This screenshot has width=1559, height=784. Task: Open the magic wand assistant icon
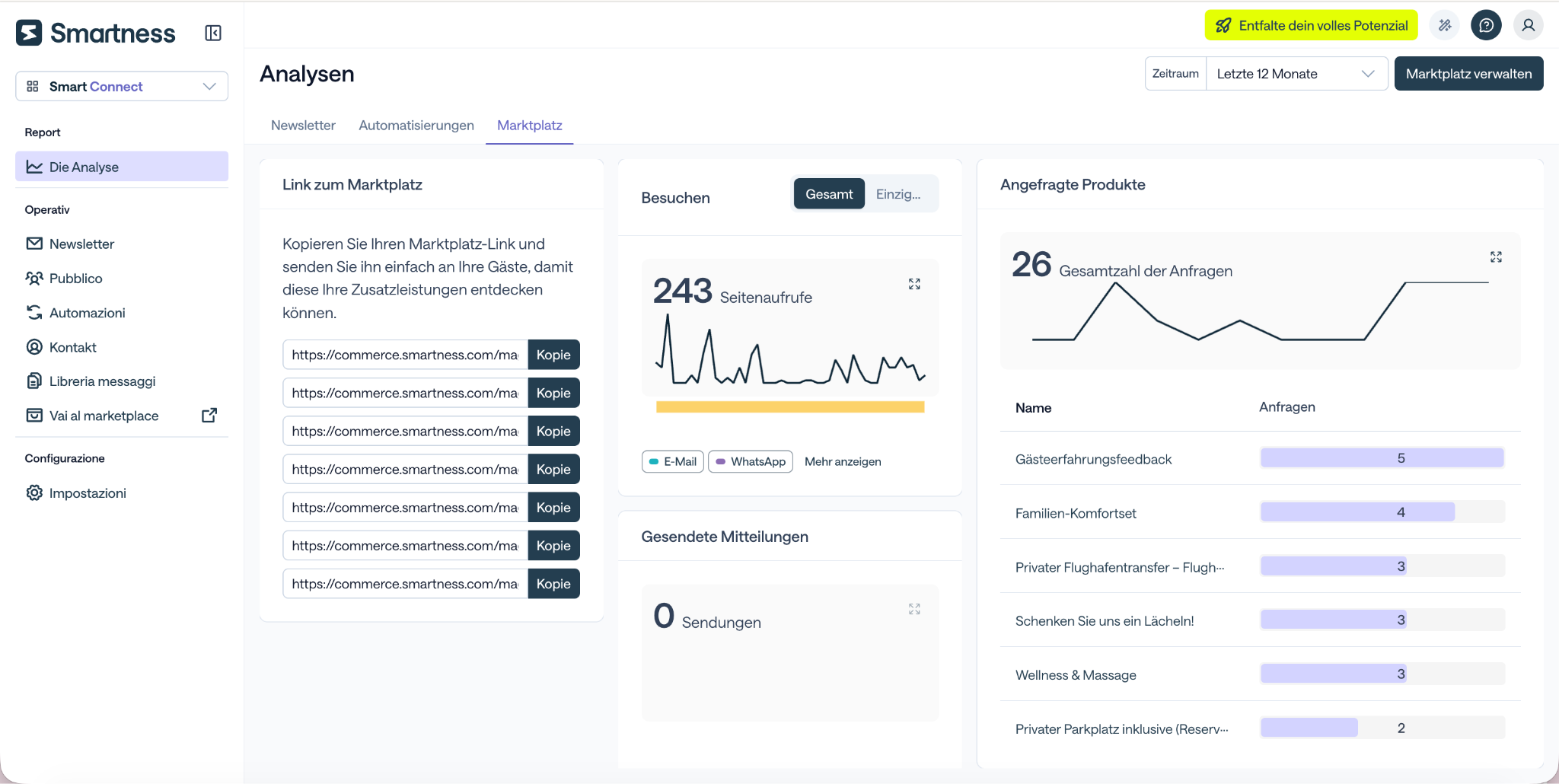(x=1445, y=25)
